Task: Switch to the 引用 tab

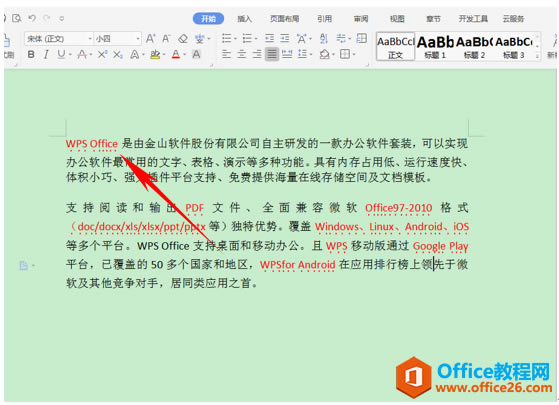Action: 324,19
